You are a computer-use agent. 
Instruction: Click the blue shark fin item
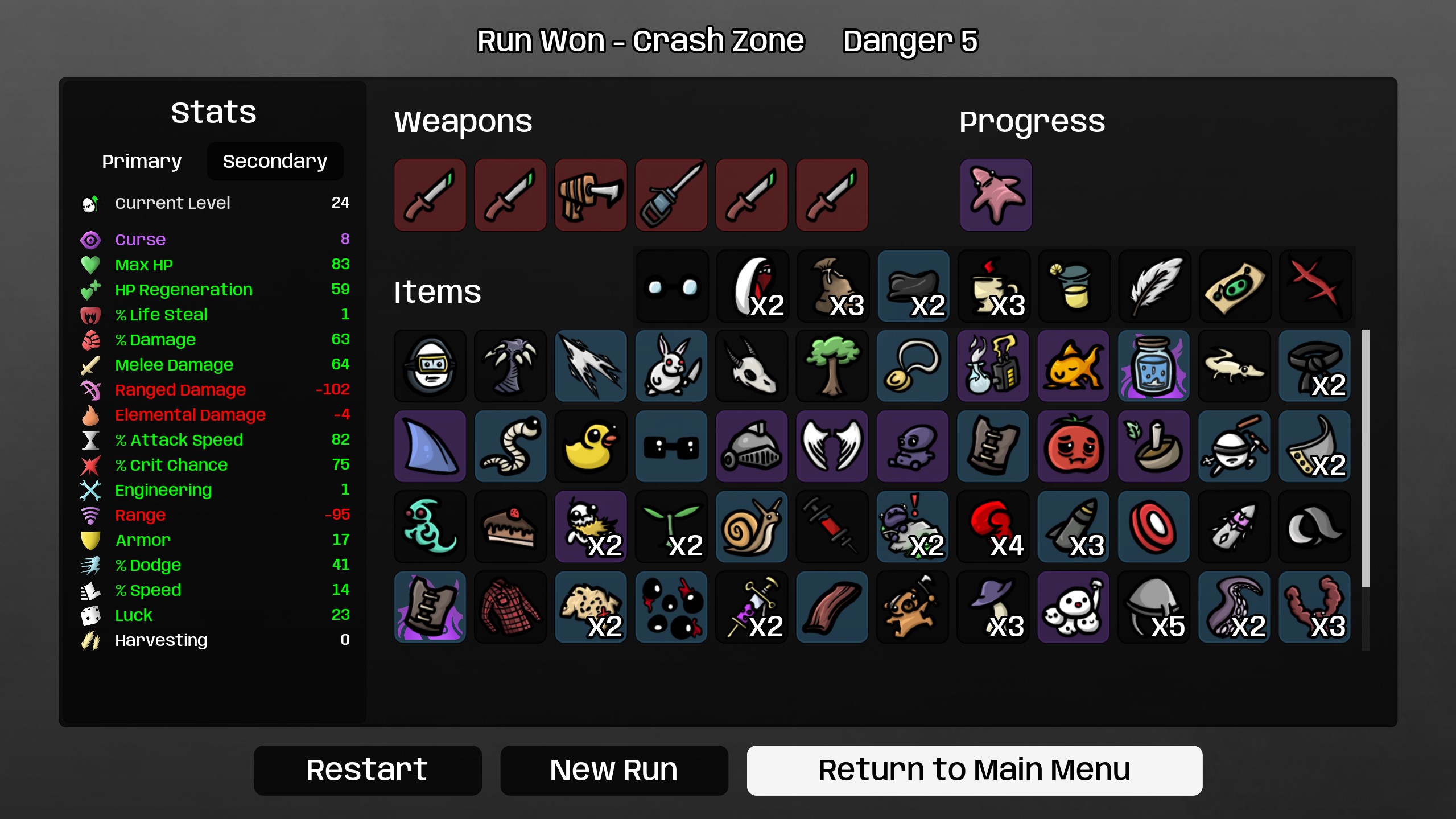point(430,446)
